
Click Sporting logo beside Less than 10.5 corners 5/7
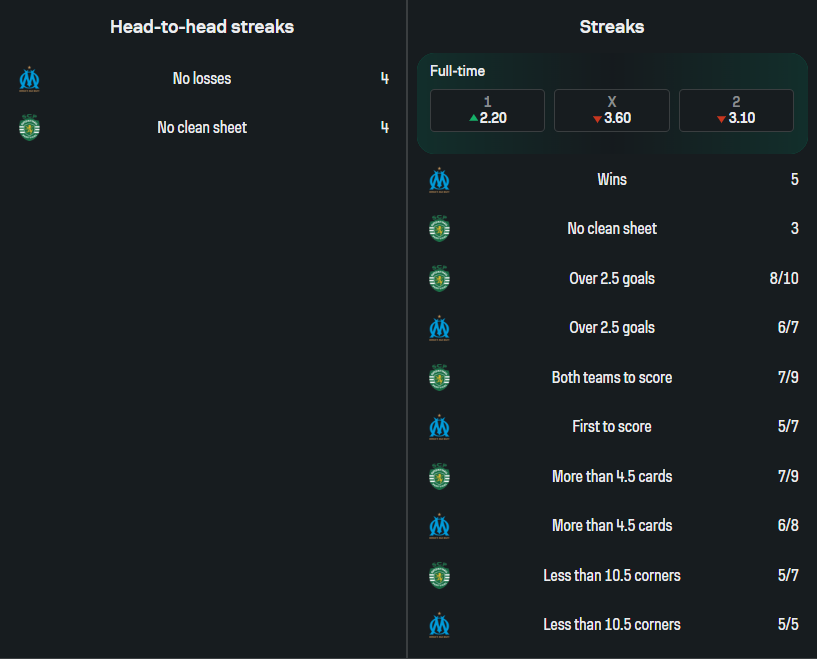click(x=439, y=576)
